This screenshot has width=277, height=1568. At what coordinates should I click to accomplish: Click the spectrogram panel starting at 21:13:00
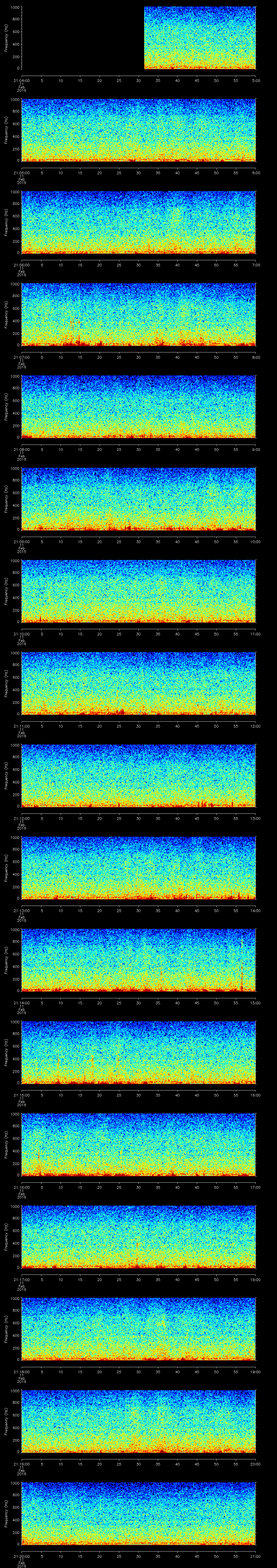click(138, 868)
